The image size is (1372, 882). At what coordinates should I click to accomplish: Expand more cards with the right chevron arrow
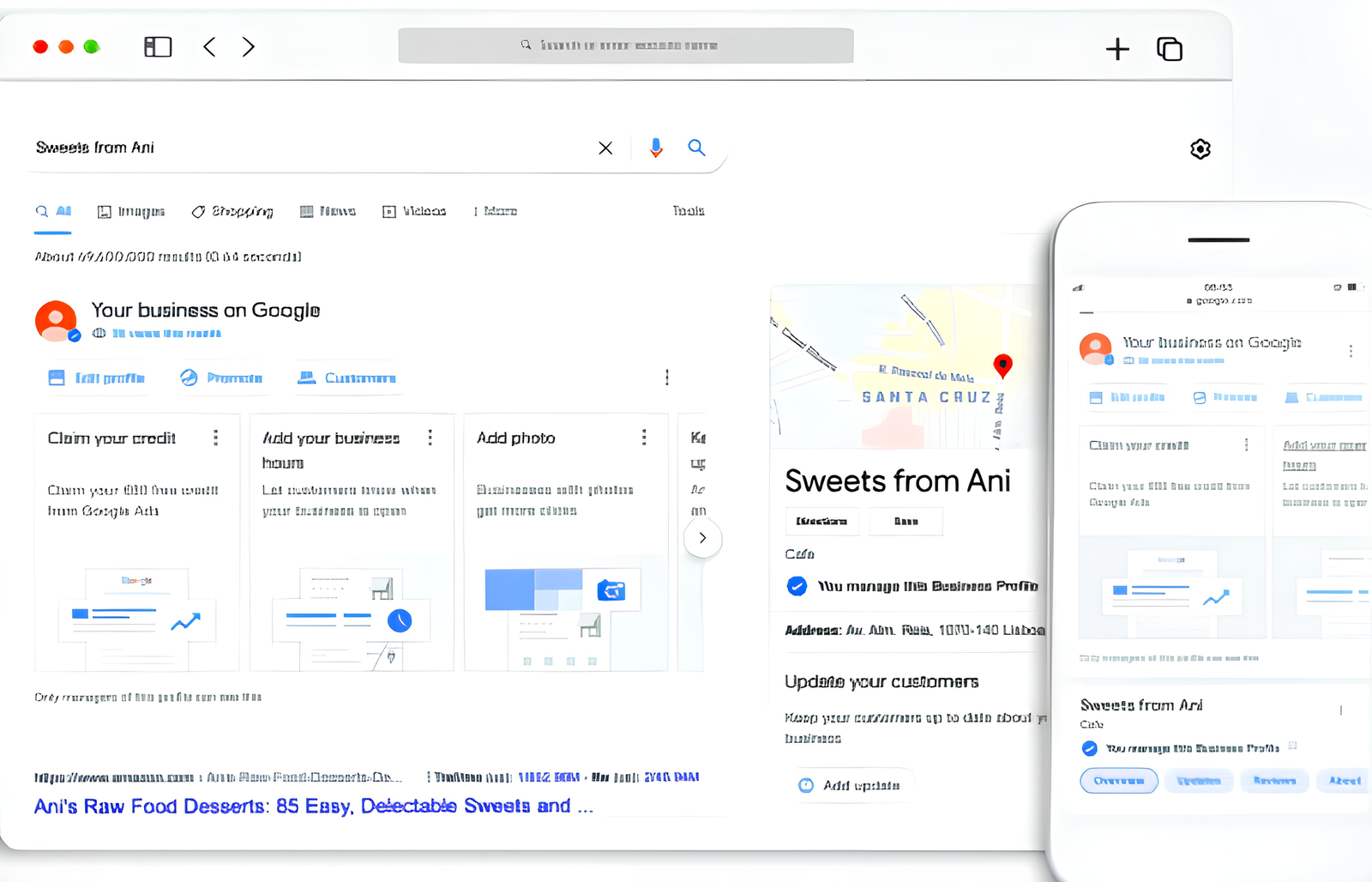click(x=702, y=538)
